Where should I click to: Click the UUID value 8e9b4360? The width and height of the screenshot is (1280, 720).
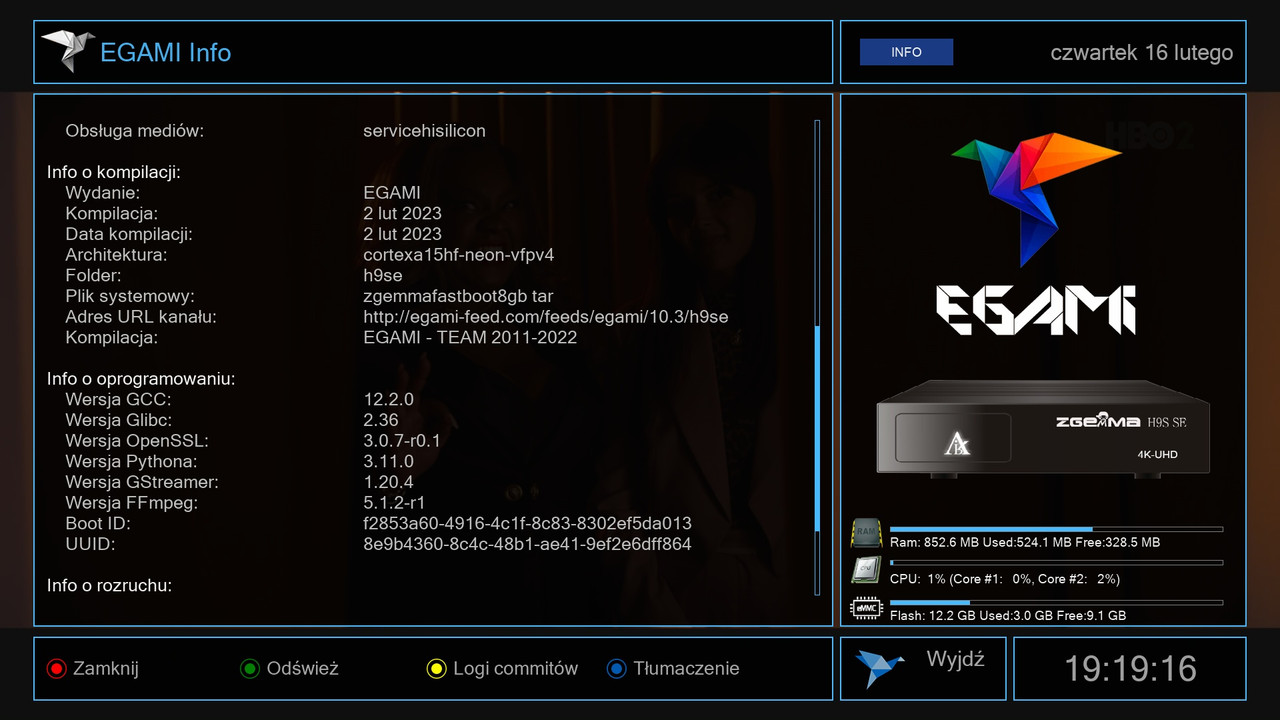[x=528, y=544]
